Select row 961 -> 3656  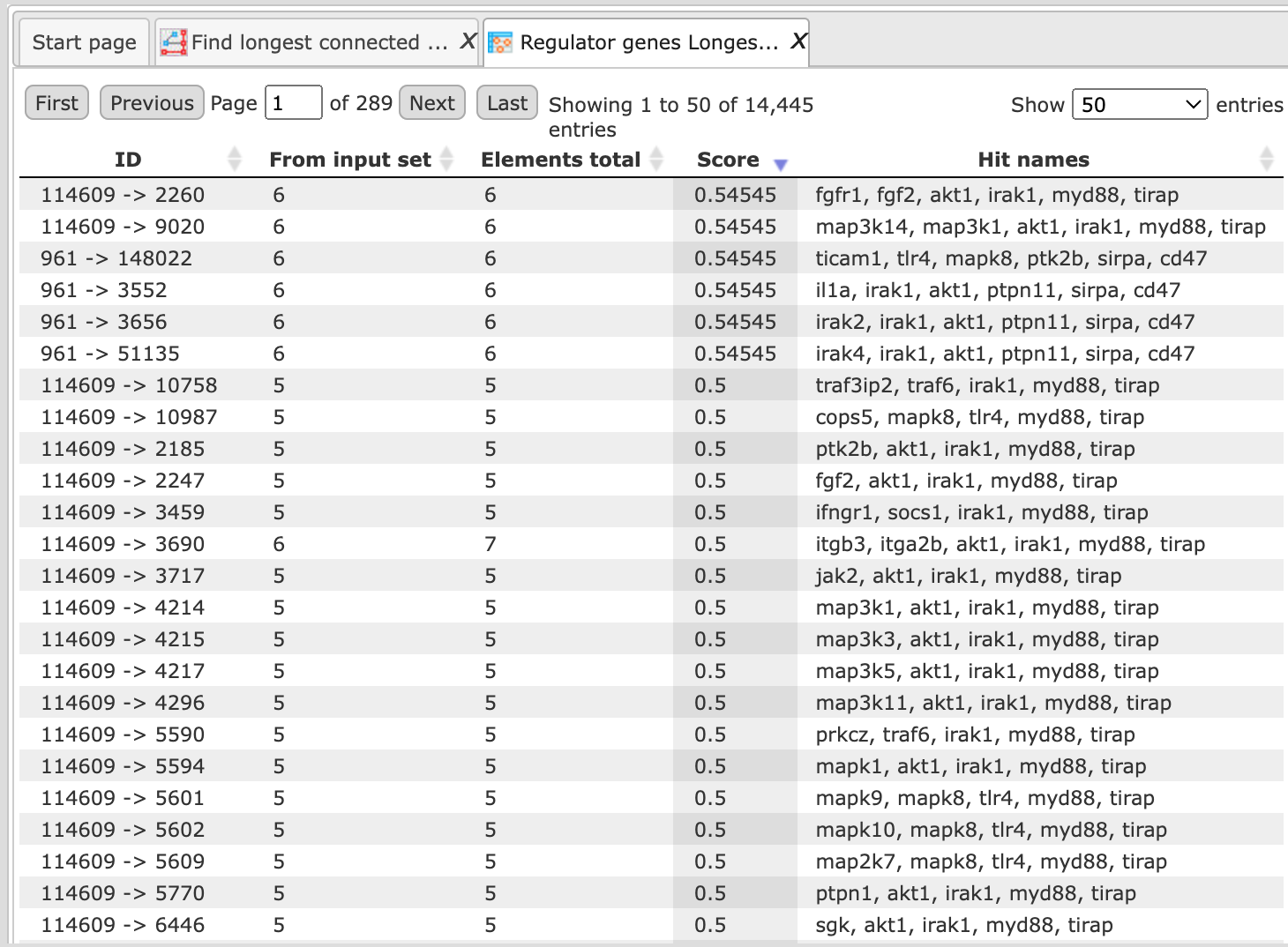click(651, 322)
